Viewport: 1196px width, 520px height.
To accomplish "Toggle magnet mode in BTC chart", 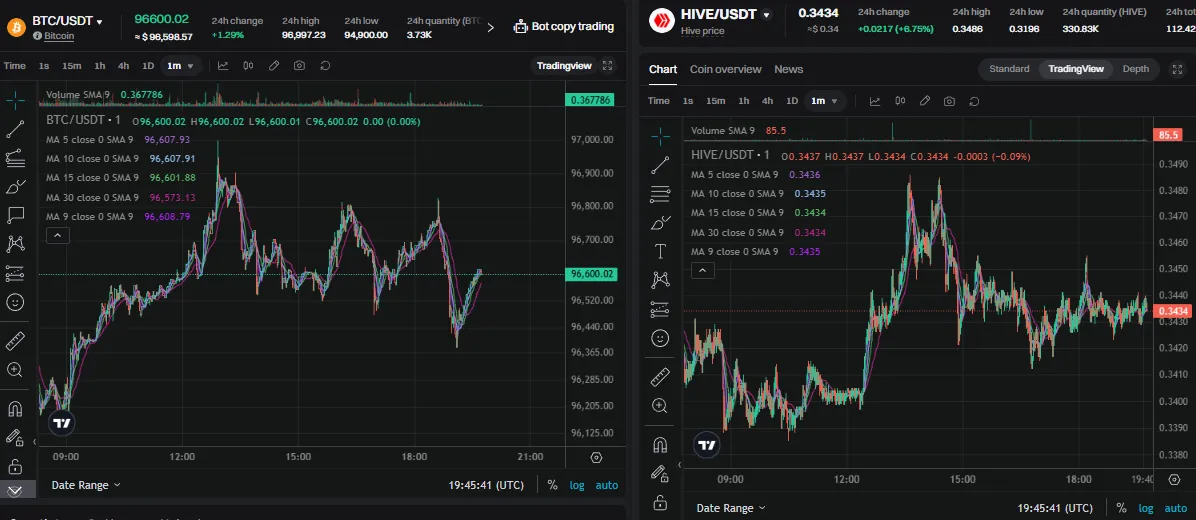I will [15, 409].
